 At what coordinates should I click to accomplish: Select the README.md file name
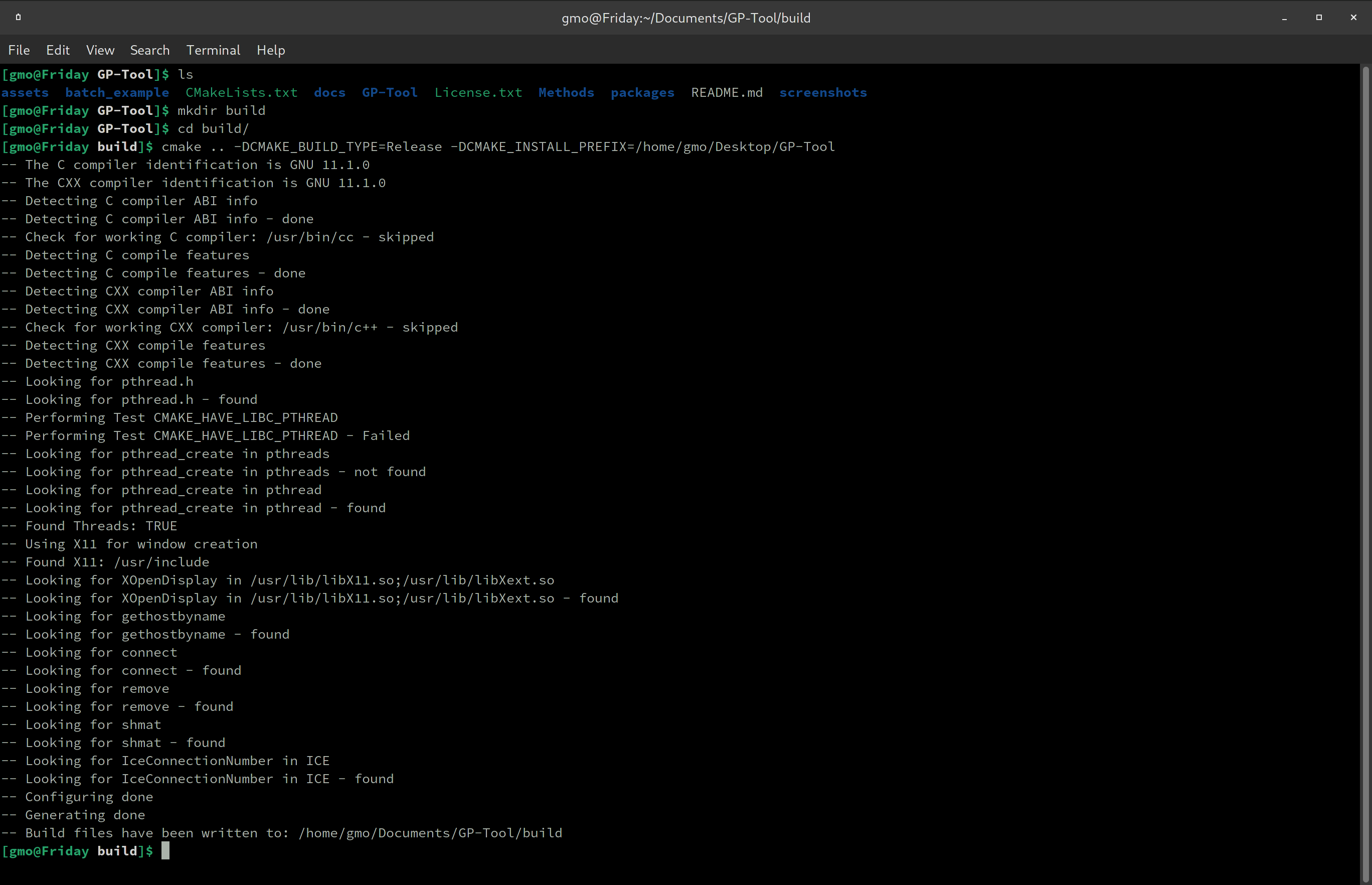[x=727, y=92]
